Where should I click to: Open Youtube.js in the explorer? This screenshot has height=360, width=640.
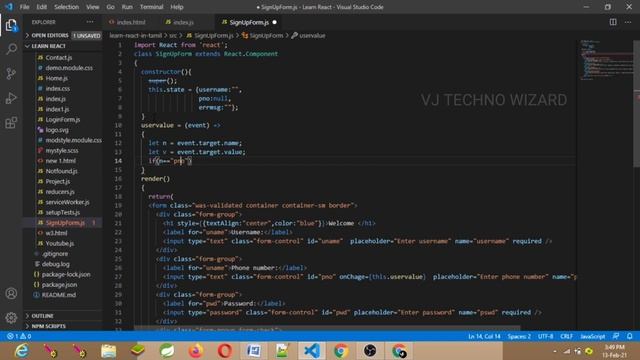pos(60,243)
